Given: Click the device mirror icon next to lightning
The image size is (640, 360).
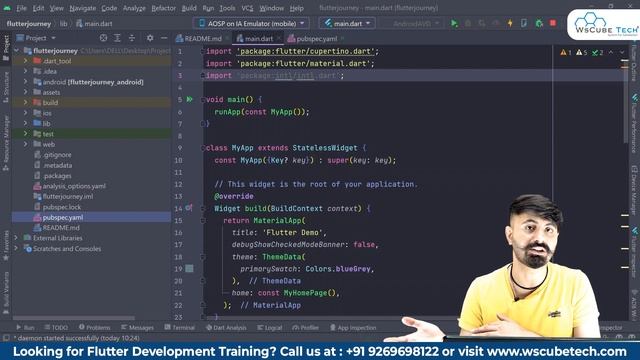Looking at the screenshot, I should [524, 23].
